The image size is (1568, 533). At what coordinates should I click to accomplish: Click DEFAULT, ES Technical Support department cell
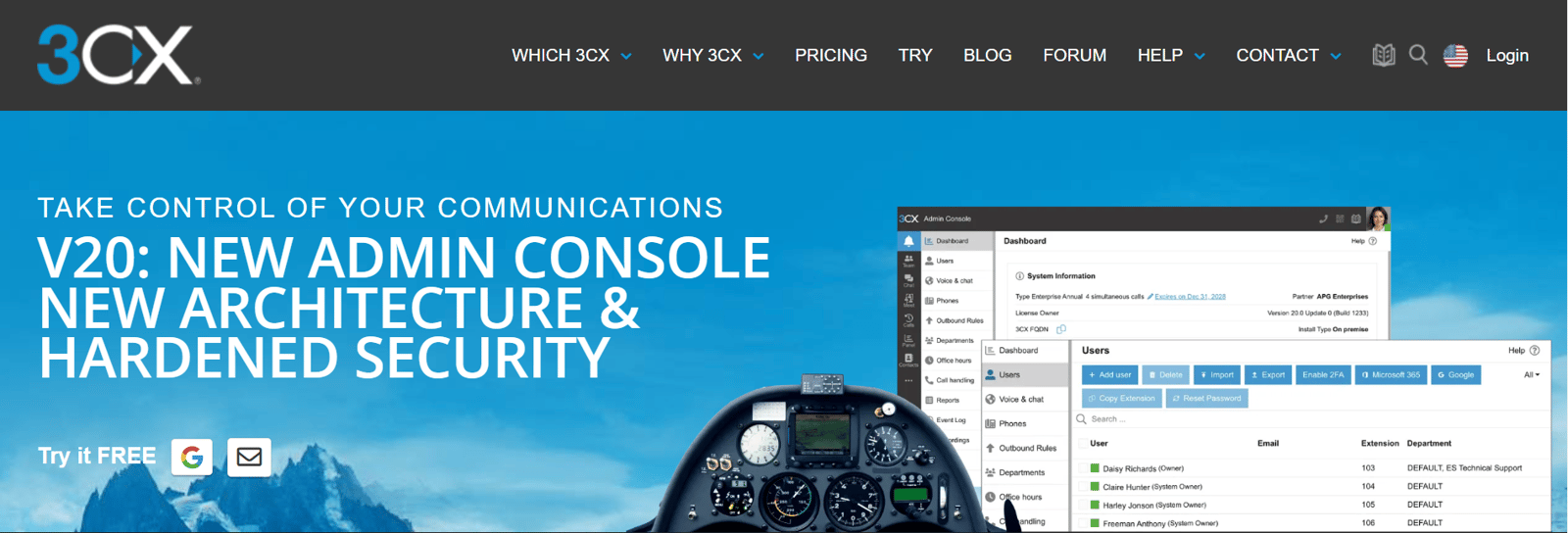point(1464,468)
